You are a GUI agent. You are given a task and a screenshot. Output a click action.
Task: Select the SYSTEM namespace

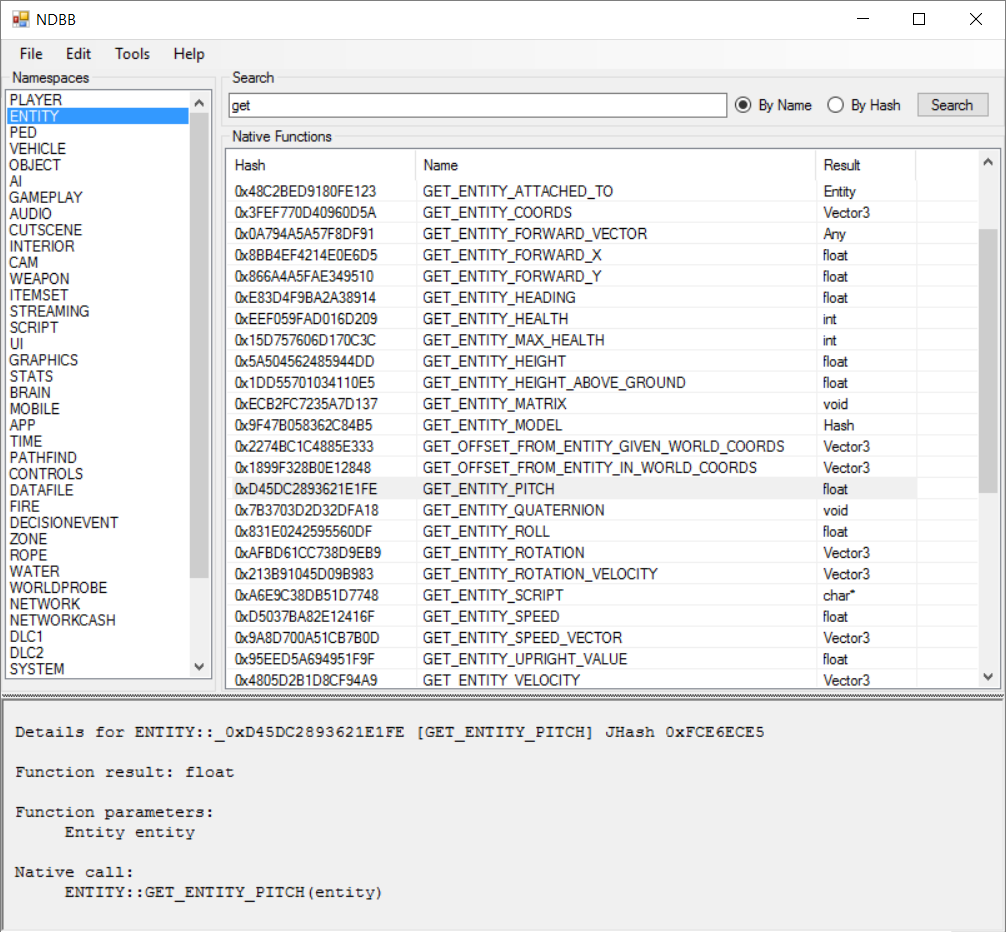click(x=98, y=669)
